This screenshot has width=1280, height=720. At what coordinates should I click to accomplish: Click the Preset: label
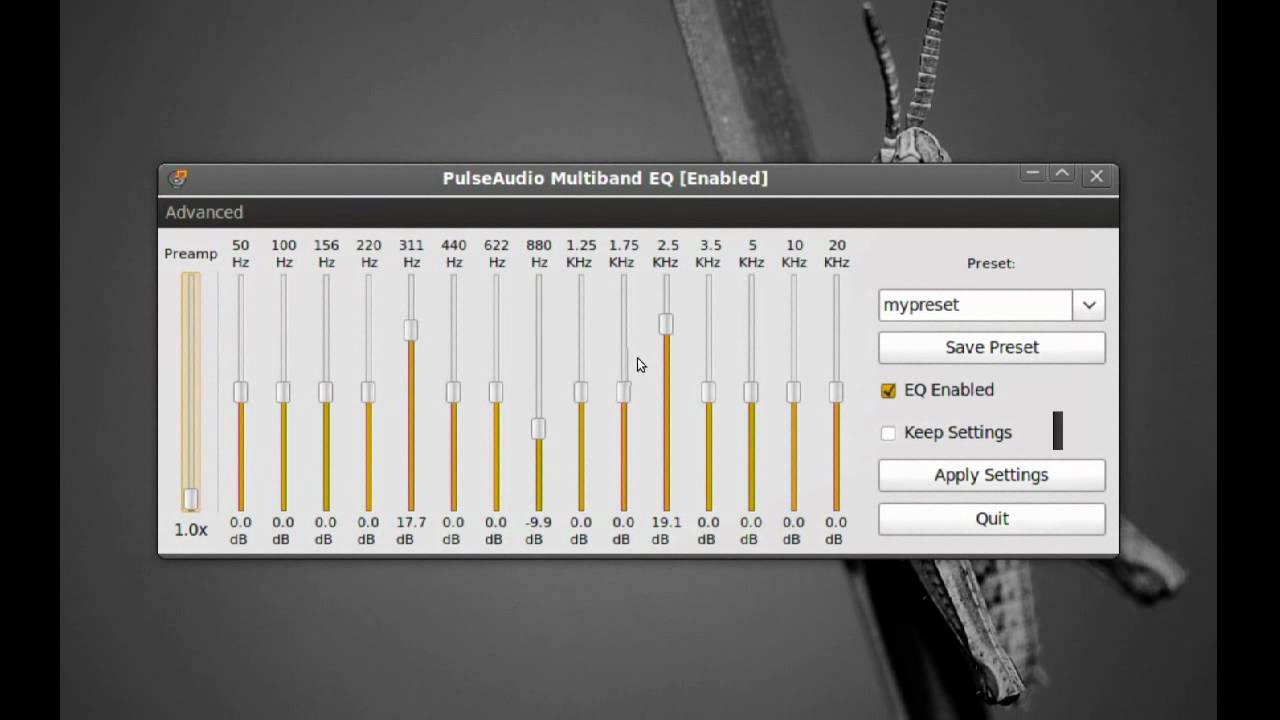(x=991, y=263)
